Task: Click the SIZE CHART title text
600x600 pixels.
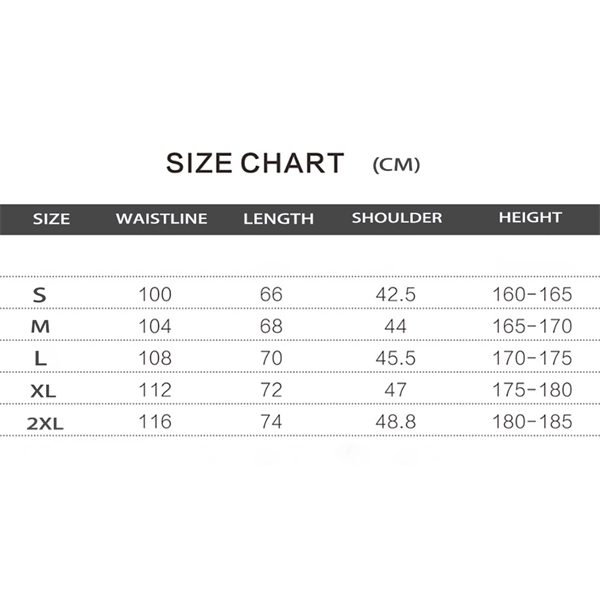Action: (254, 163)
